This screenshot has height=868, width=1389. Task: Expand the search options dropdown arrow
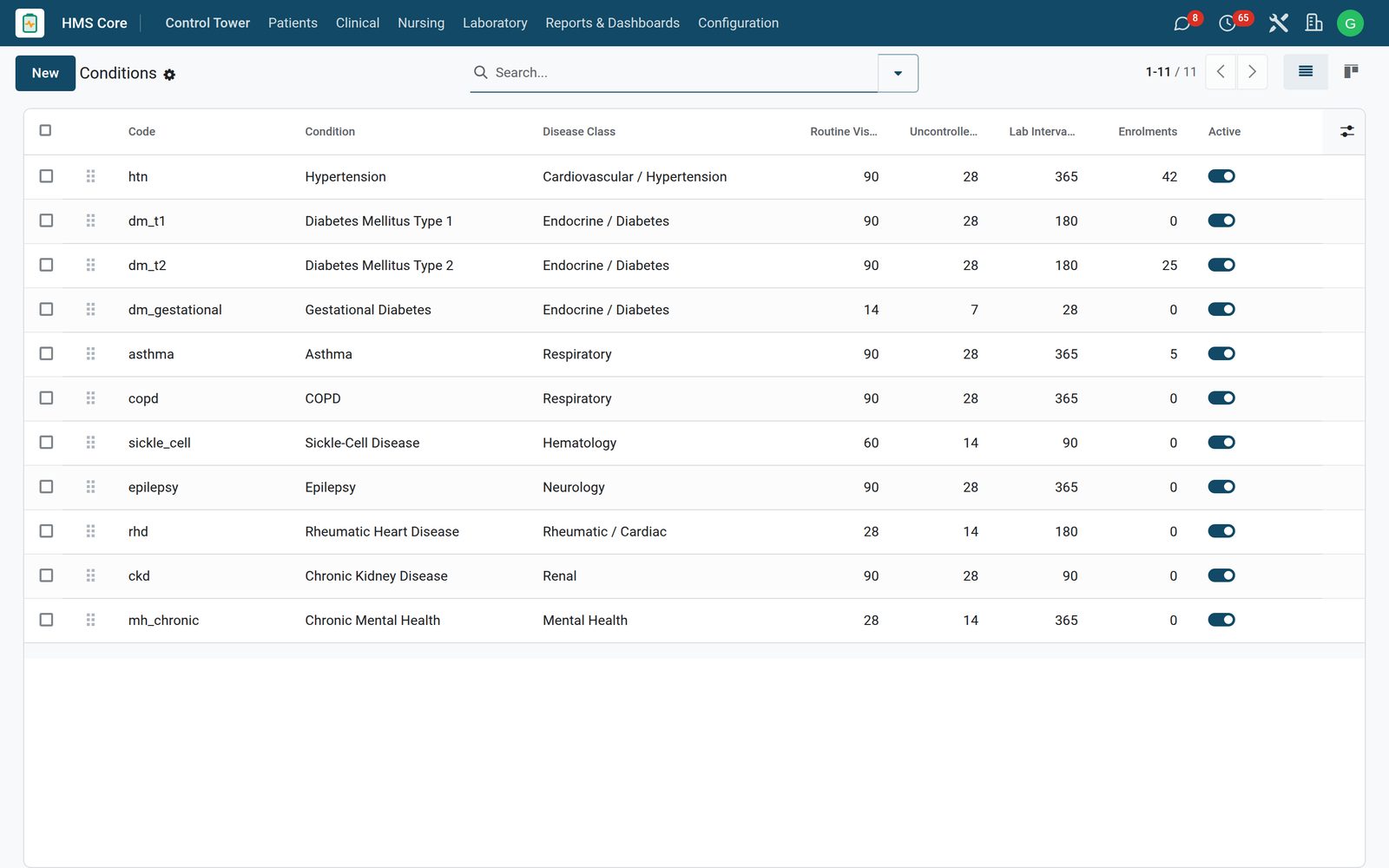898,73
